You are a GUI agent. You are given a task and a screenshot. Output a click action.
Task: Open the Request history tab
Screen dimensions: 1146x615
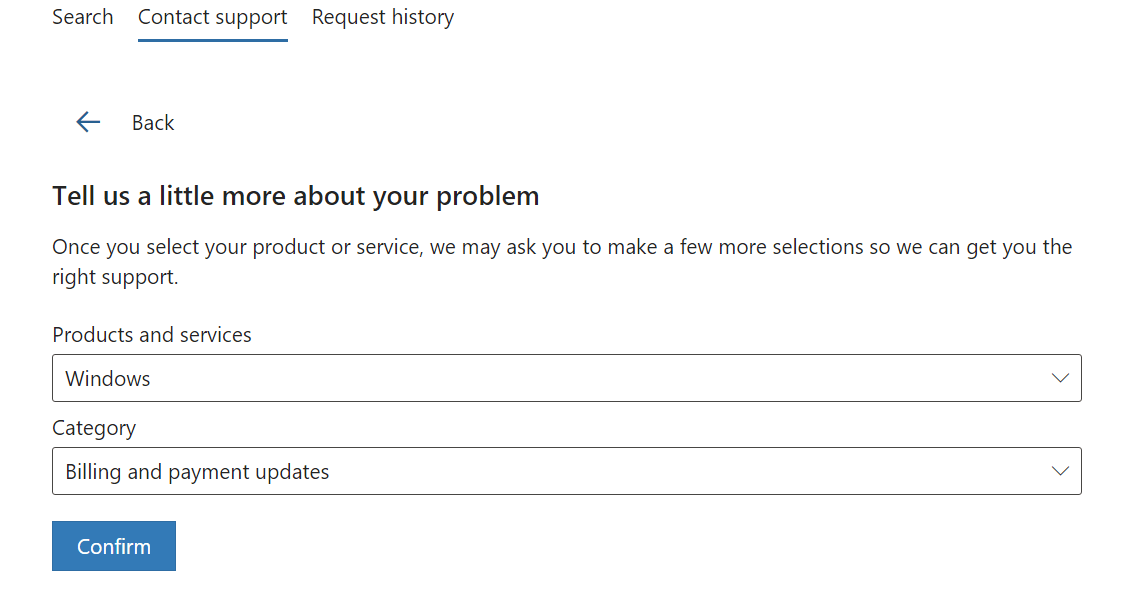tap(382, 17)
